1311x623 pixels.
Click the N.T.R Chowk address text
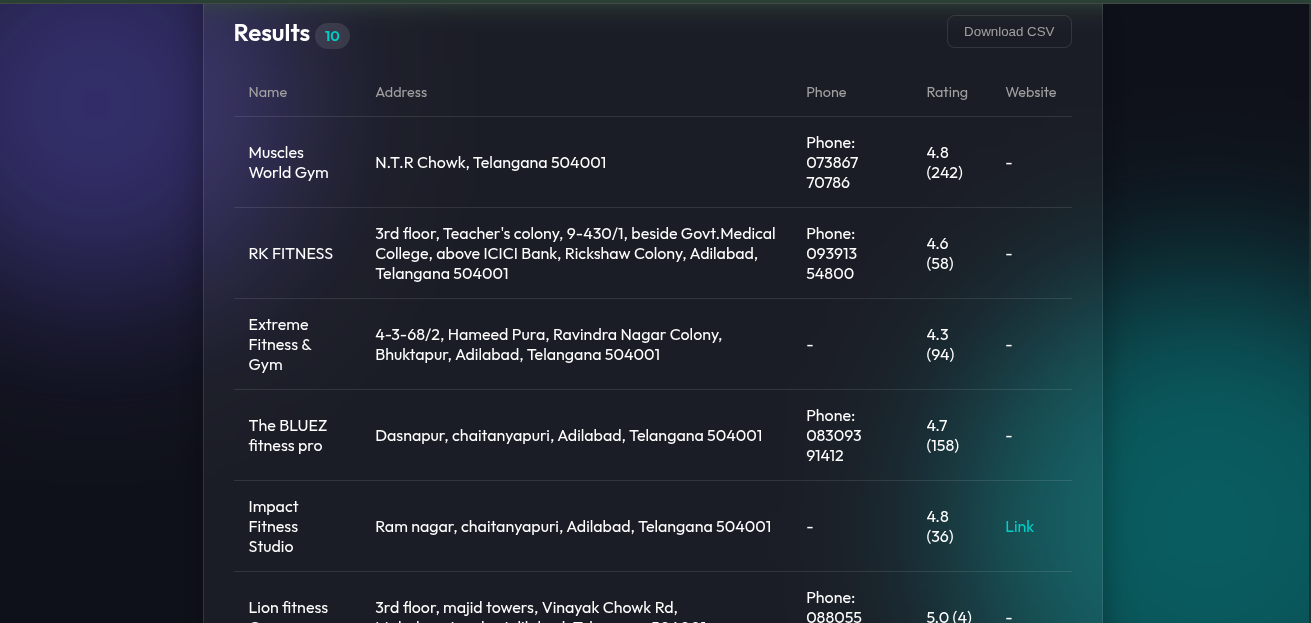tap(490, 163)
